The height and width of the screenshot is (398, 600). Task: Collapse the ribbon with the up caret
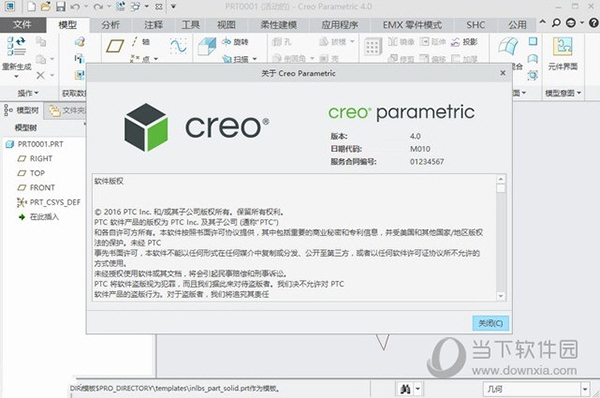(543, 22)
